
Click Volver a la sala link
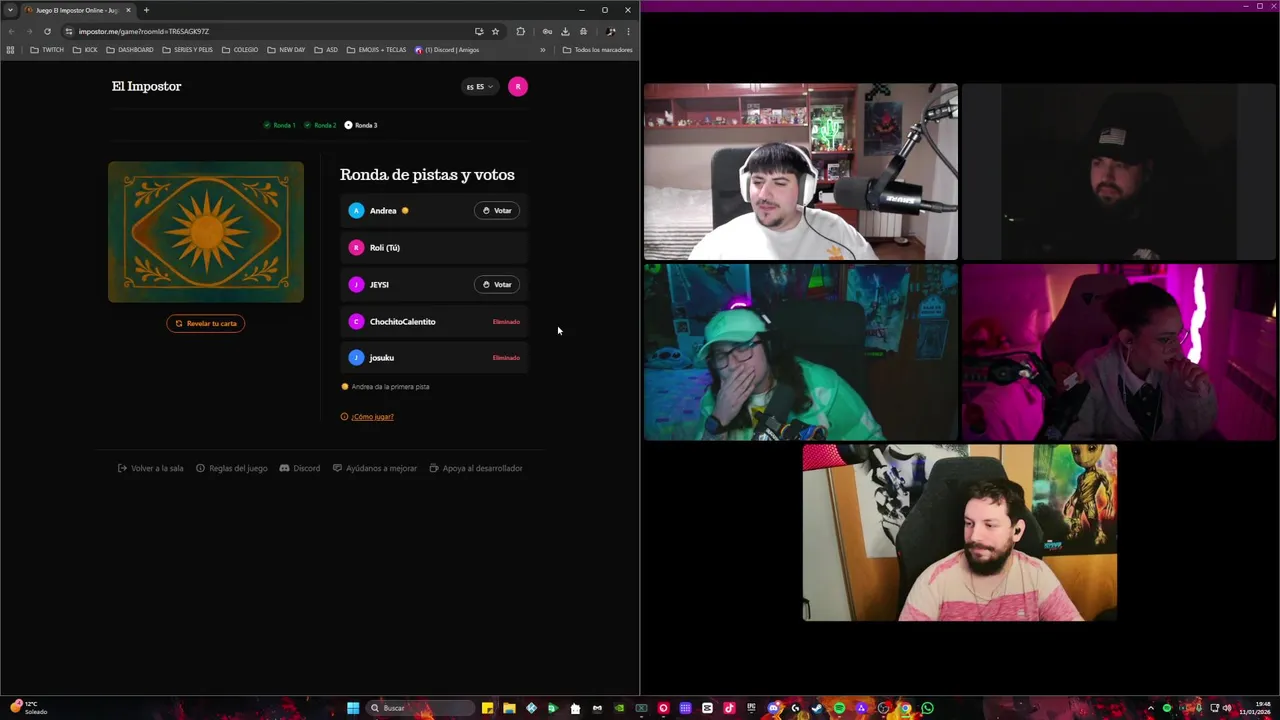tap(151, 468)
